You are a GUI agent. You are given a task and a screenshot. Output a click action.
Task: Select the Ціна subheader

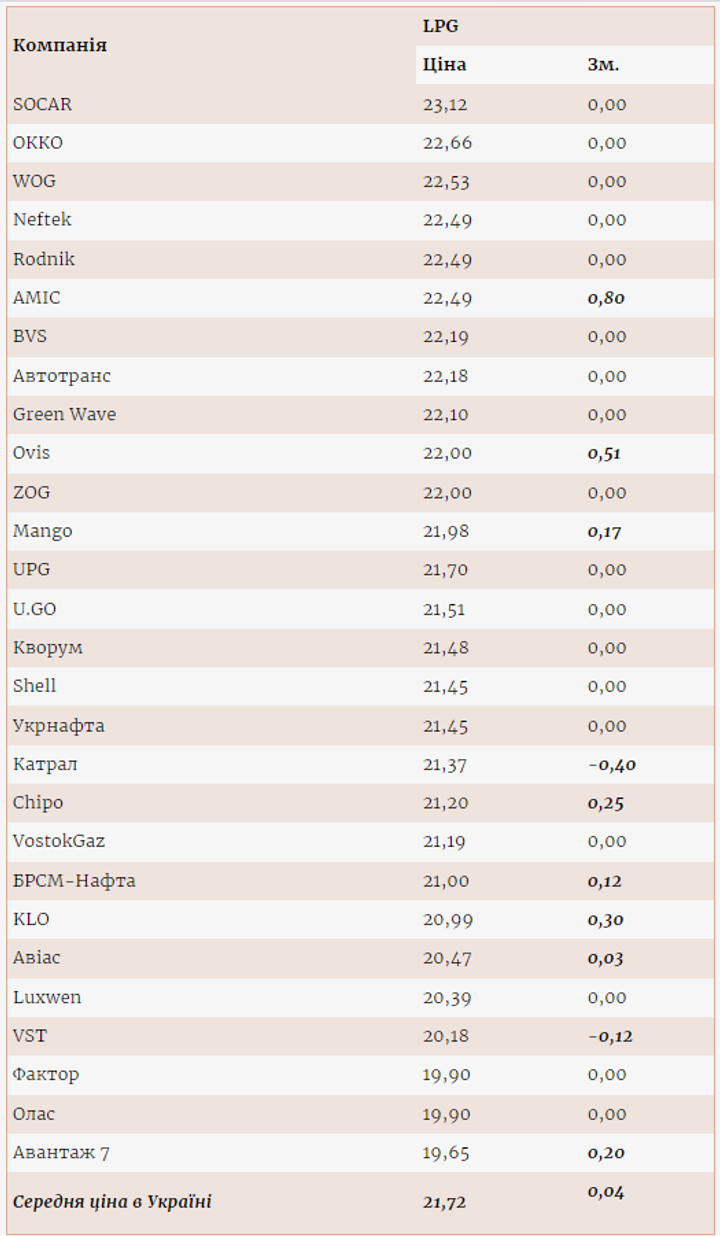pos(444,65)
